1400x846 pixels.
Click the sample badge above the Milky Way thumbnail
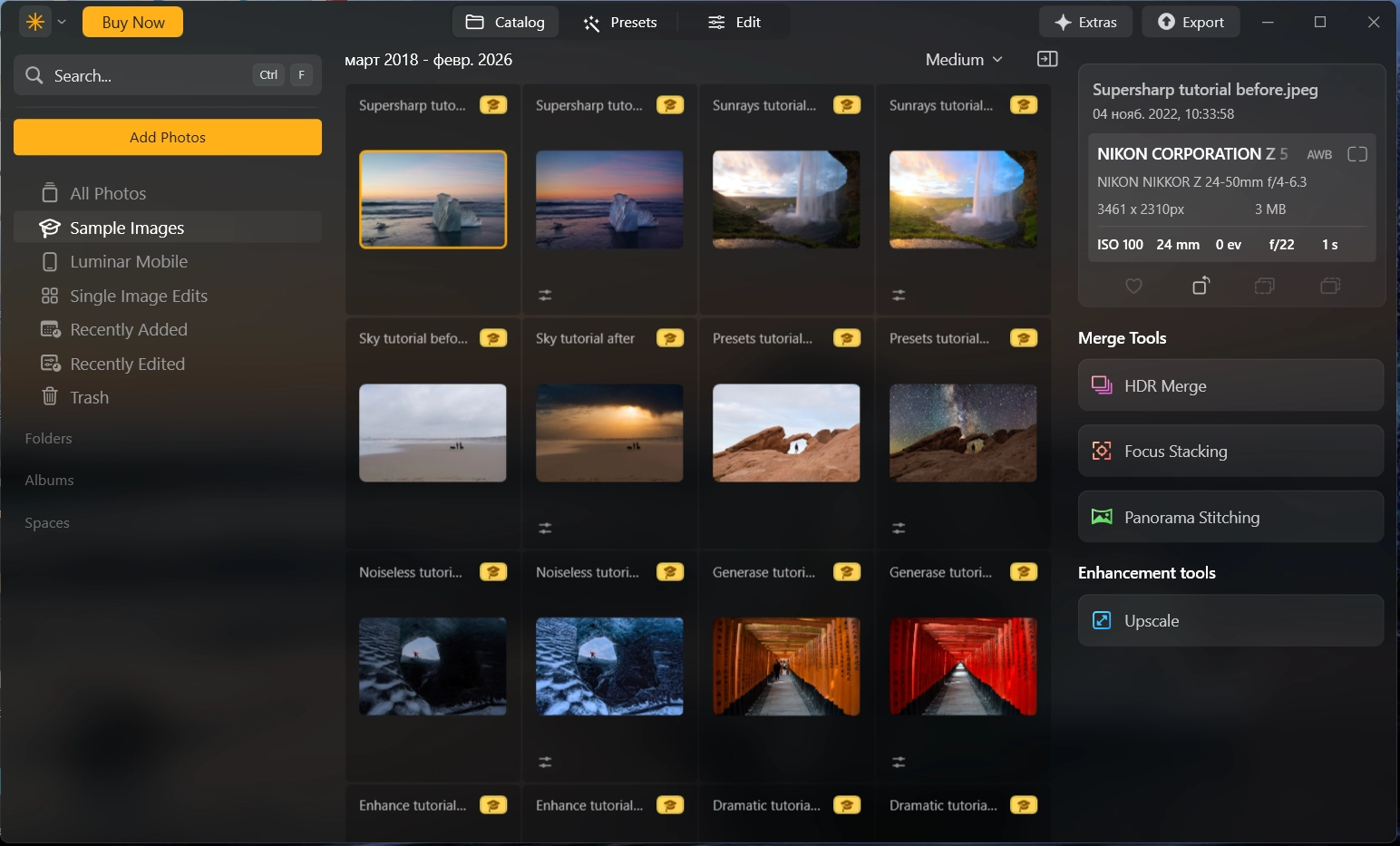coord(1024,338)
